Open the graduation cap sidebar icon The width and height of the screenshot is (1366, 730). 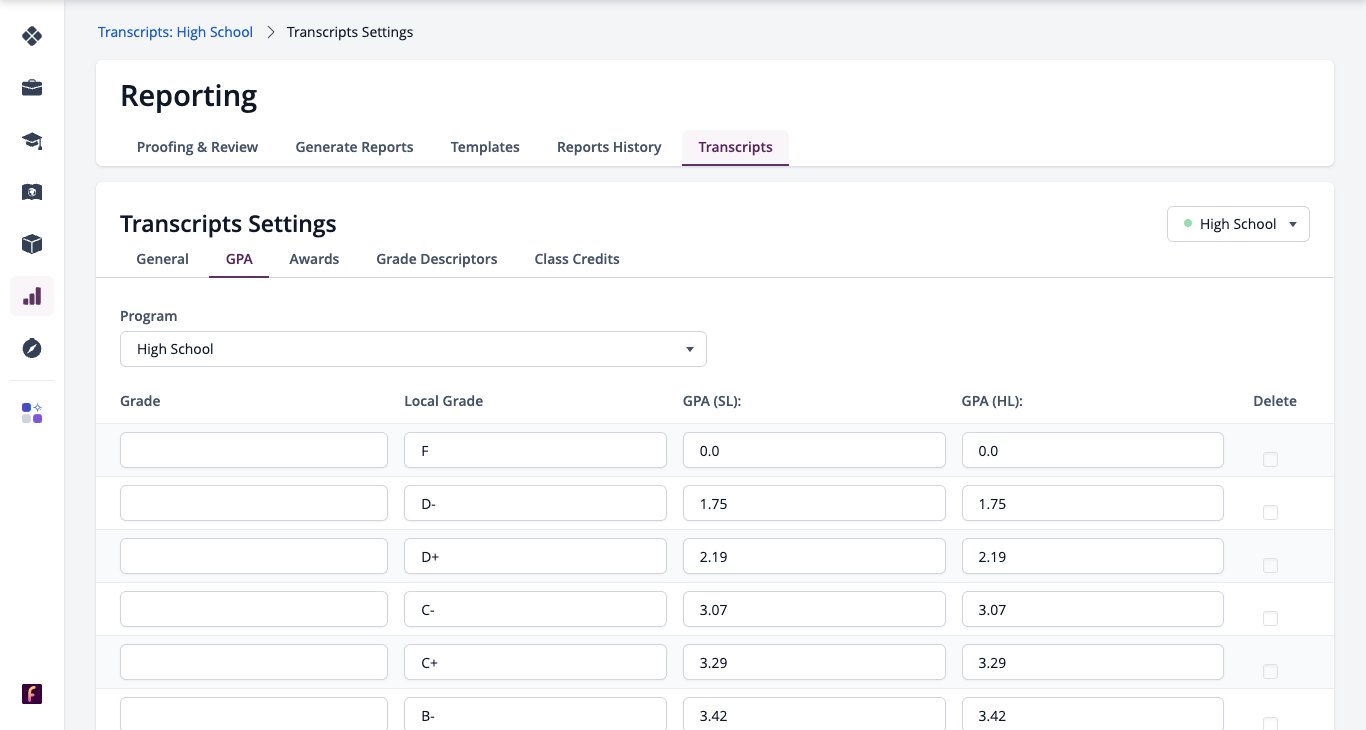32,140
